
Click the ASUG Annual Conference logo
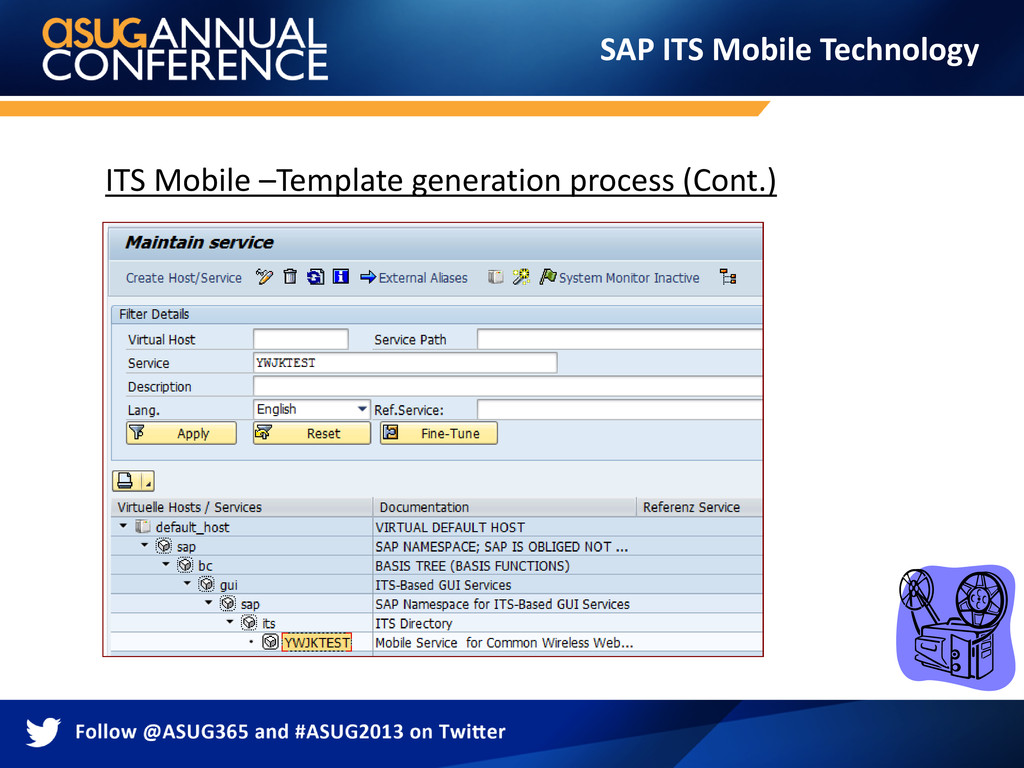coord(185,49)
